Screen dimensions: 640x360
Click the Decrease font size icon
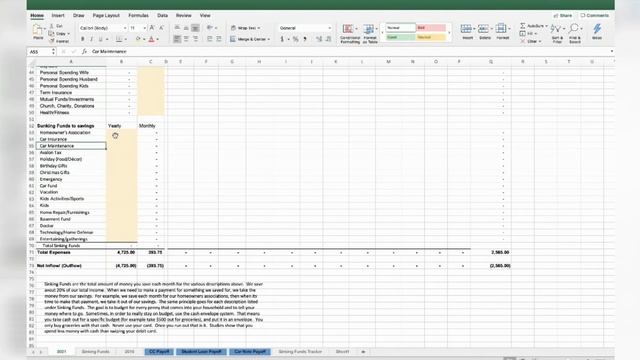[x=161, y=28]
